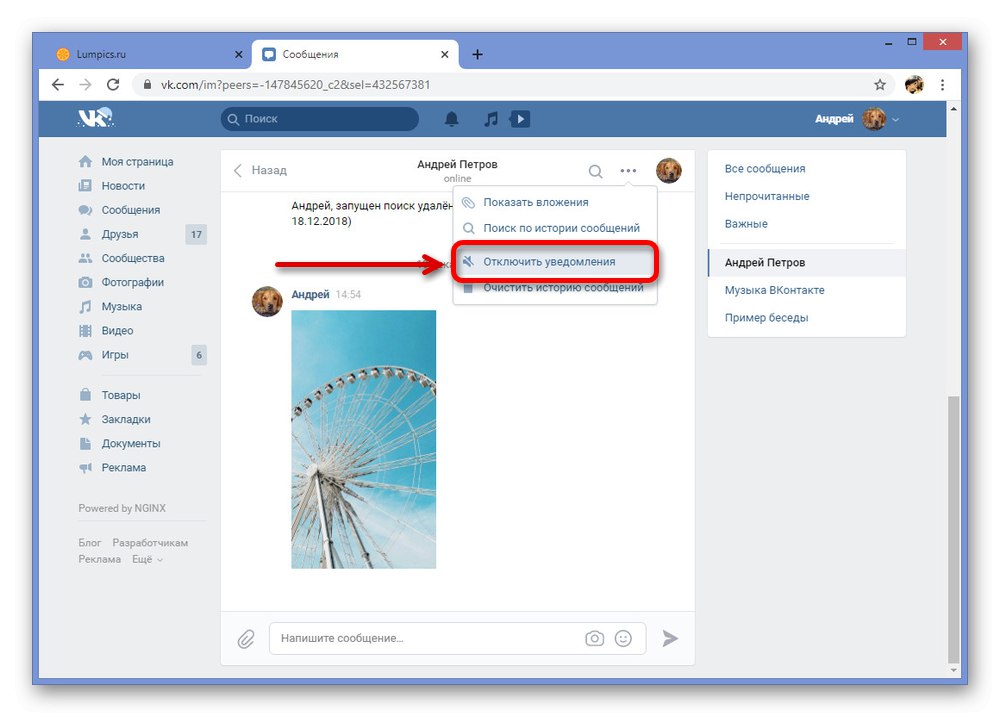The height and width of the screenshot is (717, 1000).
Task: Select Поиск по истории сообщений
Action: click(x=555, y=228)
